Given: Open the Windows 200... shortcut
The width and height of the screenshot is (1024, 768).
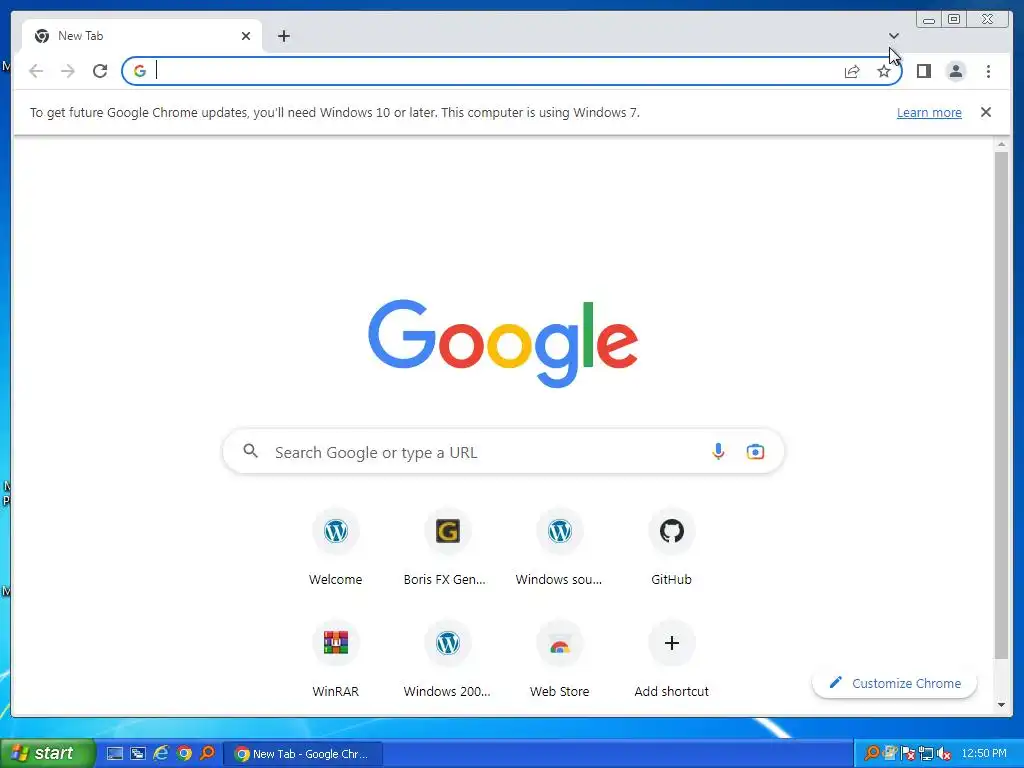Looking at the screenshot, I should (447, 660).
